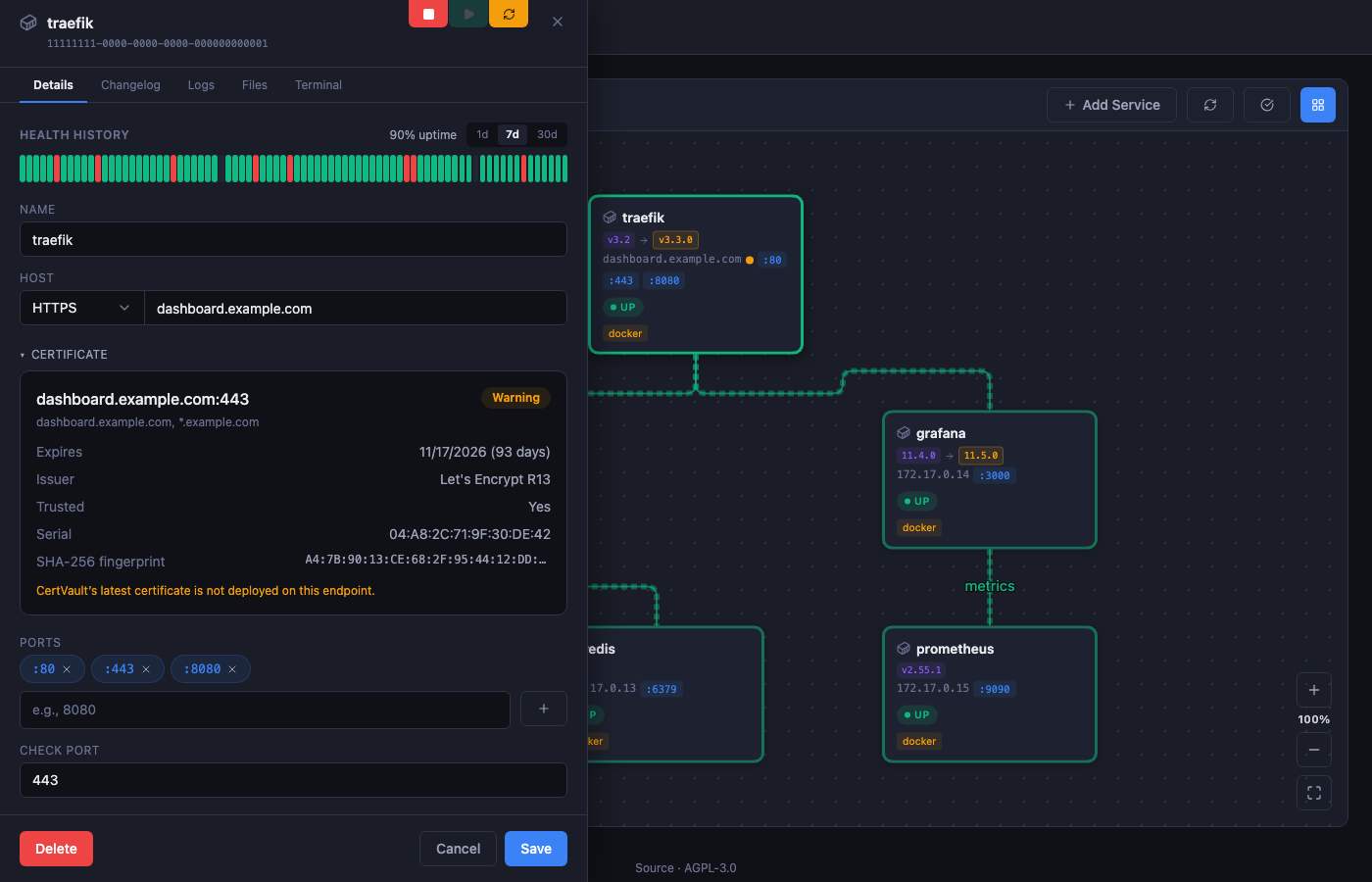Click the metrics edge label
Screen dimensions: 1372x882
[x=990, y=586]
